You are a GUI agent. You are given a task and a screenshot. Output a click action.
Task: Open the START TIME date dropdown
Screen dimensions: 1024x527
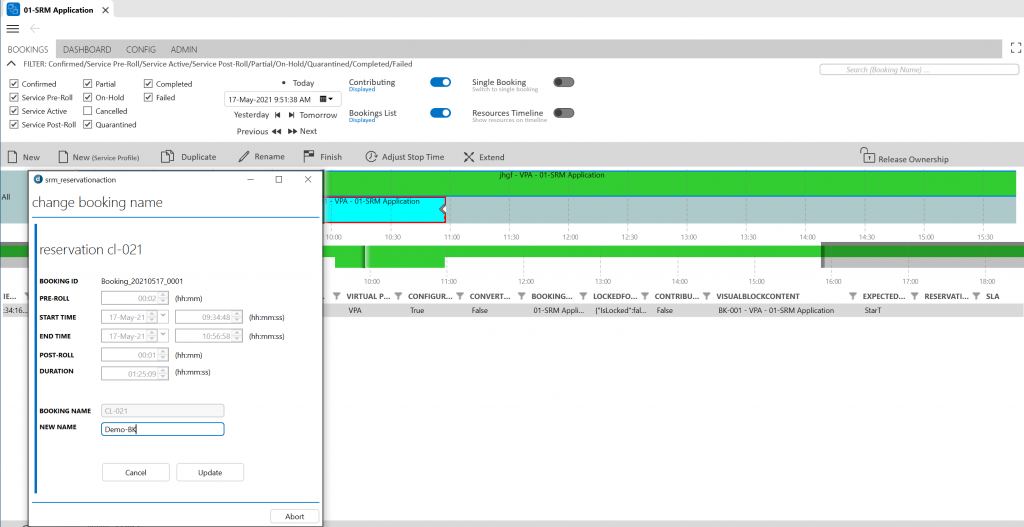pyautogui.click(x=163, y=317)
